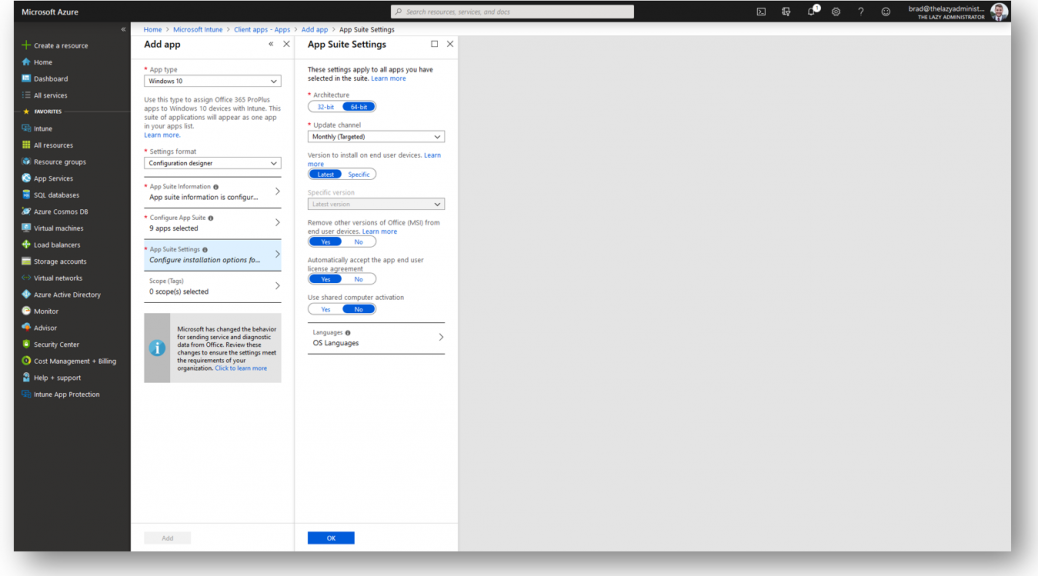Go to Home breadcrumb
This screenshot has height=576, width=1038.
pyautogui.click(x=153, y=30)
